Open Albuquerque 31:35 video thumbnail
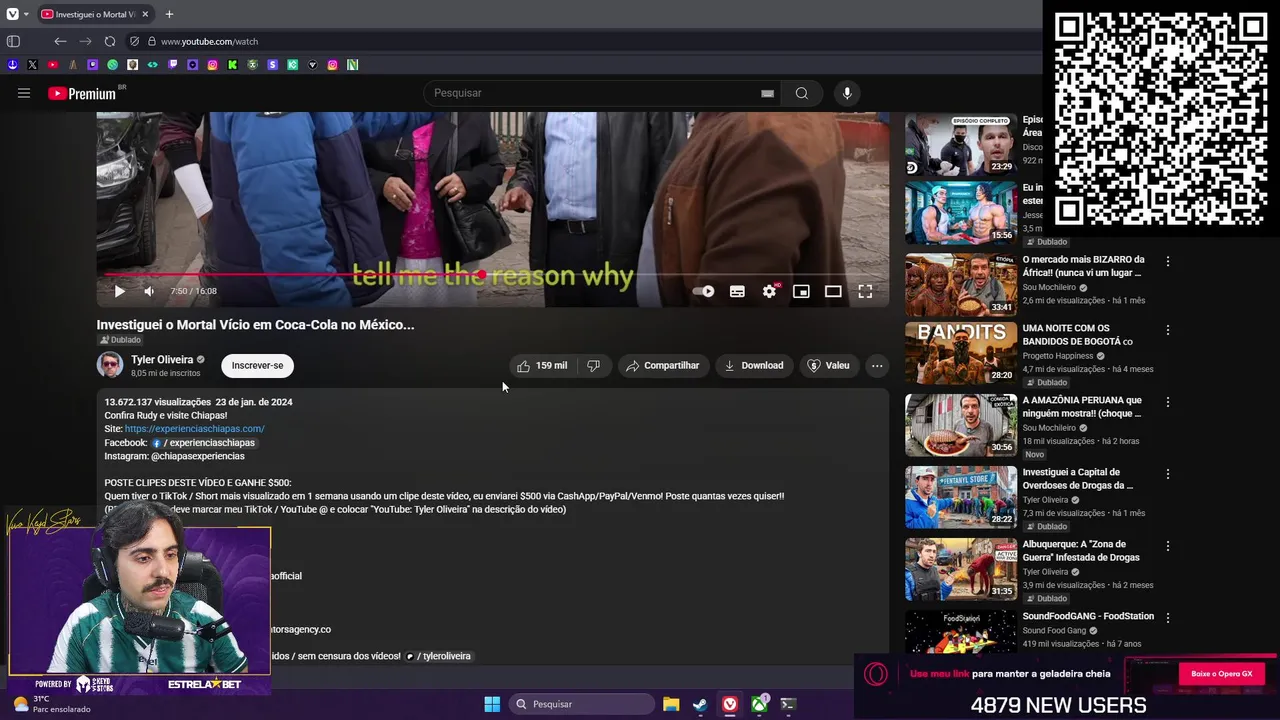The image size is (1280, 720). point(961,569)
